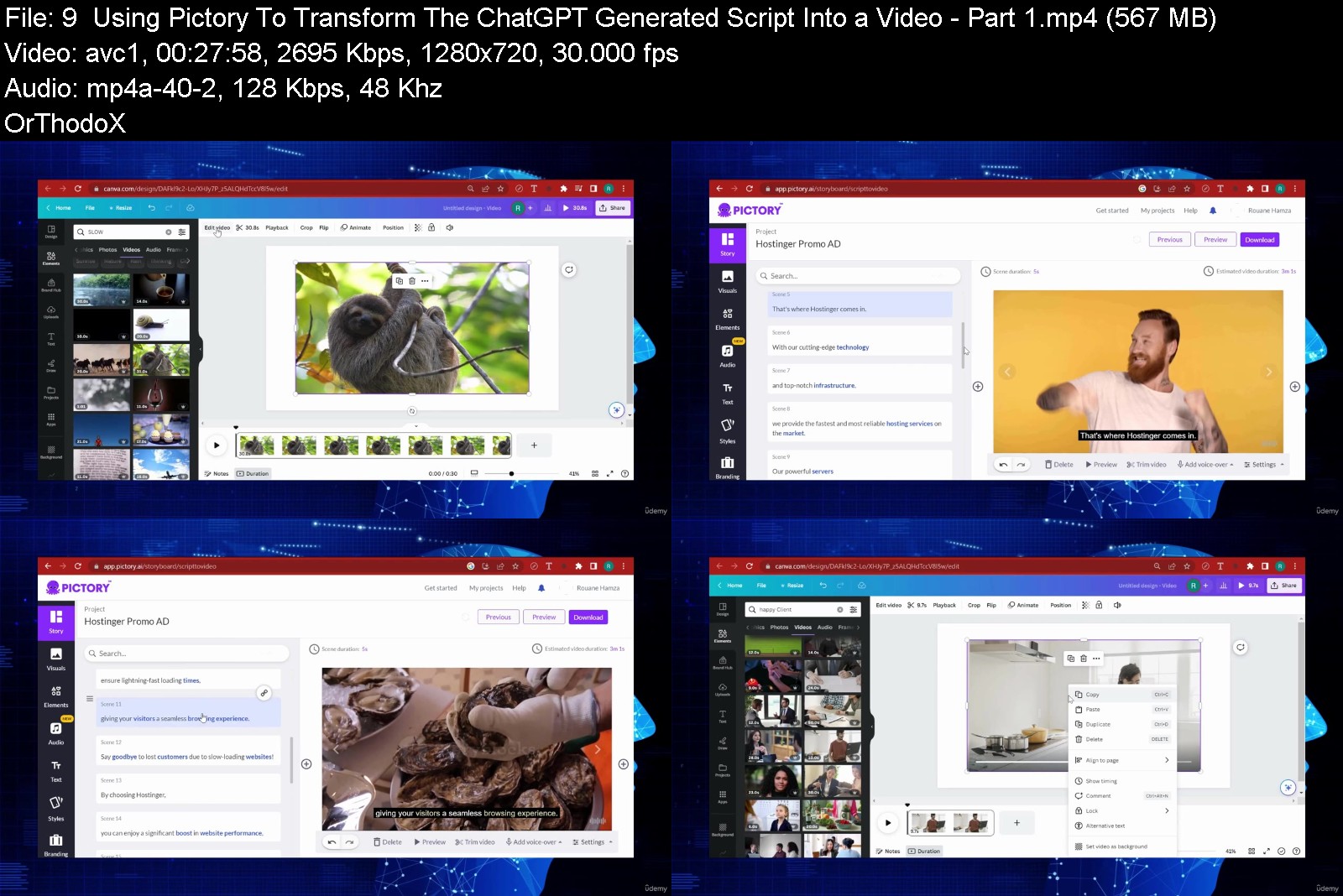Click notification bell in top-right Pictory frame
The height and width of the screenshot is (896, 1343).
click(1213, 211)
